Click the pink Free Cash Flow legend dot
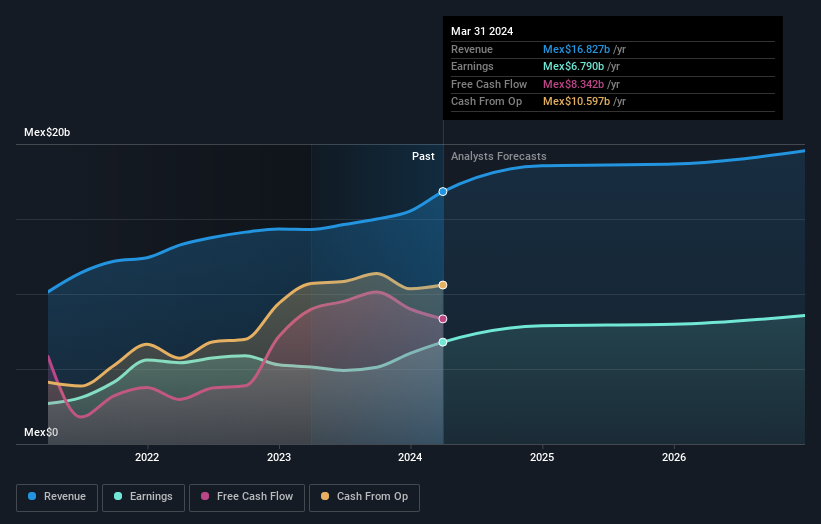821x524 pixels. pyautogui.click(x=205, y=496)
